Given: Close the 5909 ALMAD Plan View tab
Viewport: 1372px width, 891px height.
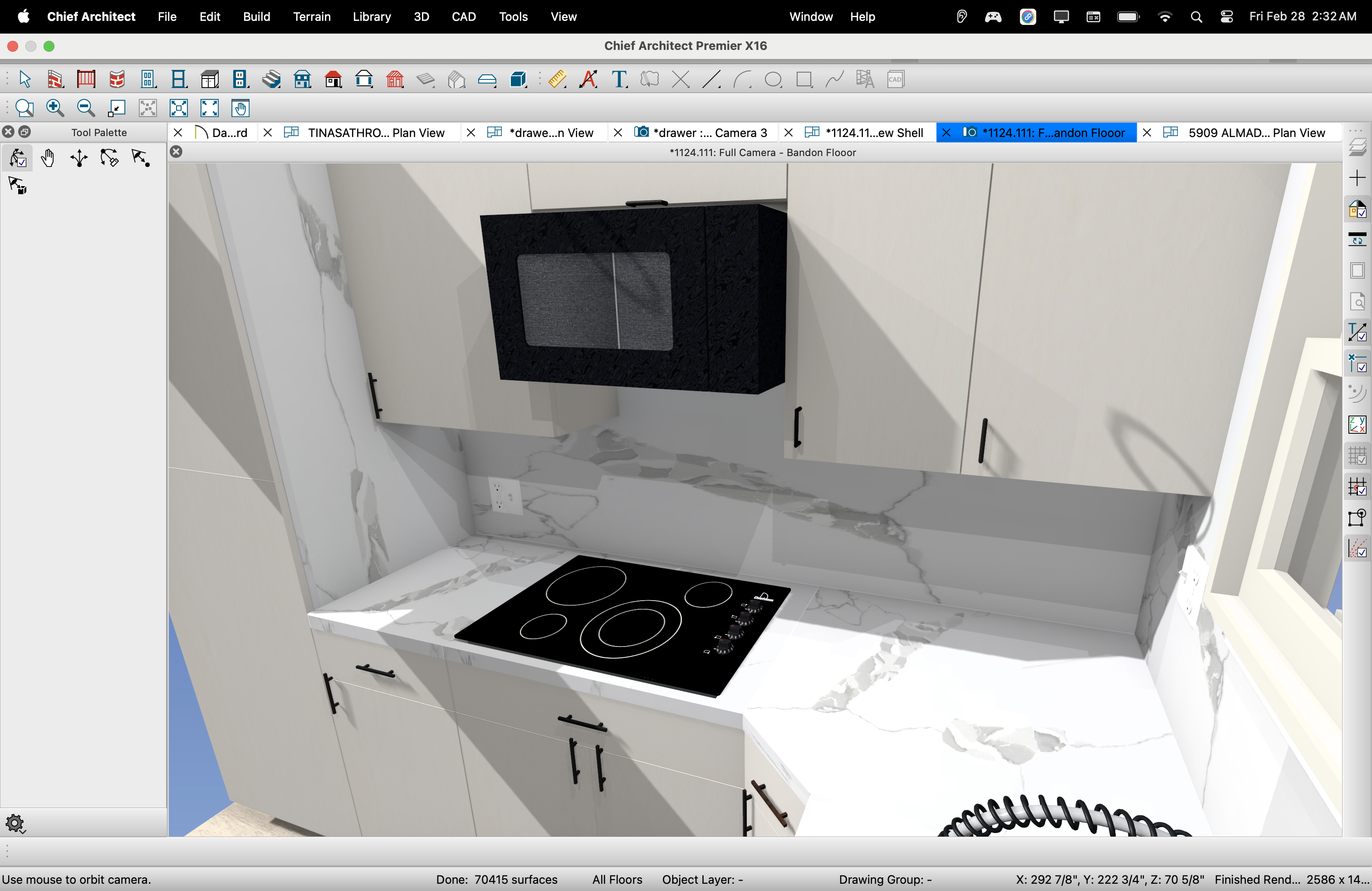Looking at the screenshot, I should pyautogui.click(x=1147, y=132).
